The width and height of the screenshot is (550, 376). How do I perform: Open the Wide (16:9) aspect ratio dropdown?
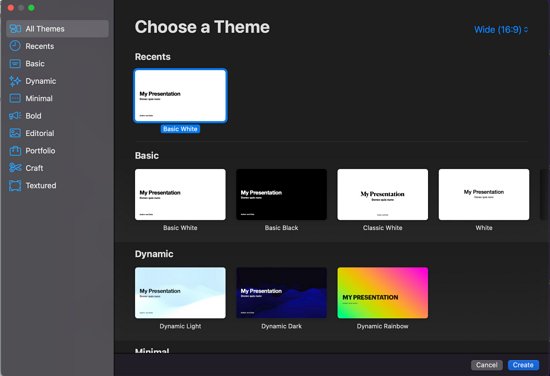[501, 30]
